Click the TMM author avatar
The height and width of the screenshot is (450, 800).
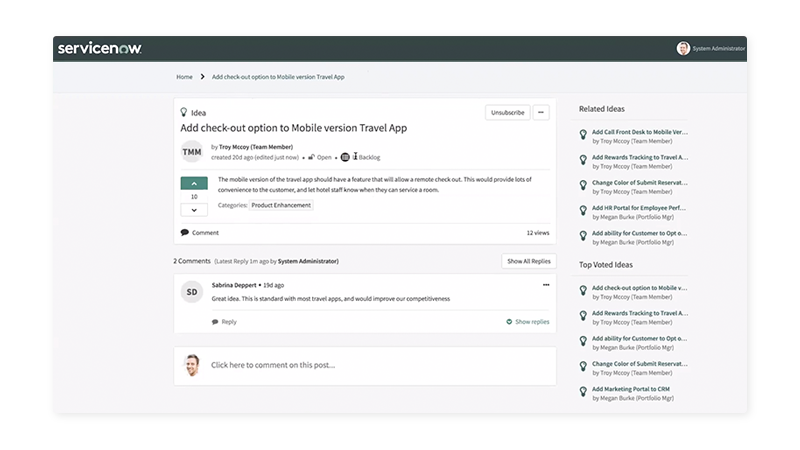point(192,152)
